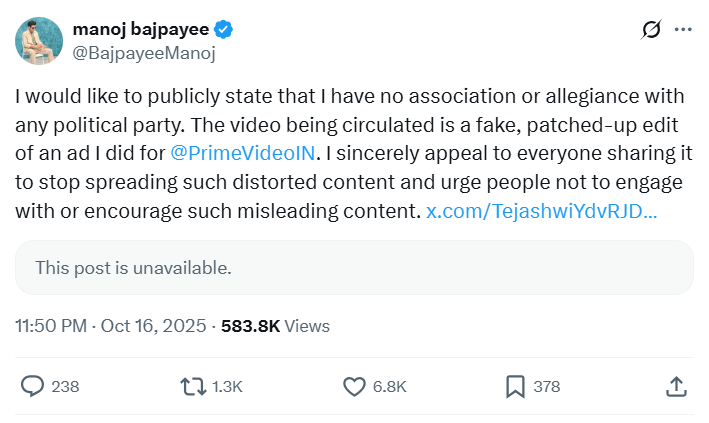Image resolution: width=709 pixels, height=423 pixels.
Task: Click the 11:50 PM Oct 16, 2025 timestamp
Action: (x=111, y=326)
